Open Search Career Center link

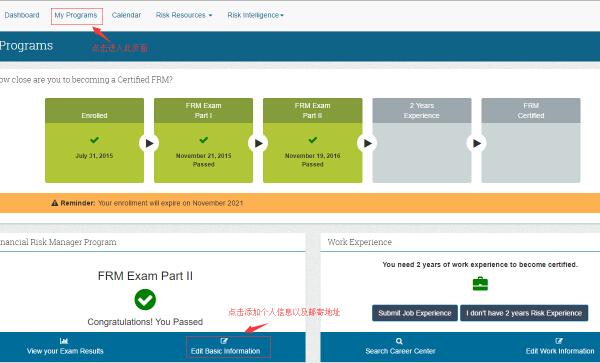tap(400, 351)
